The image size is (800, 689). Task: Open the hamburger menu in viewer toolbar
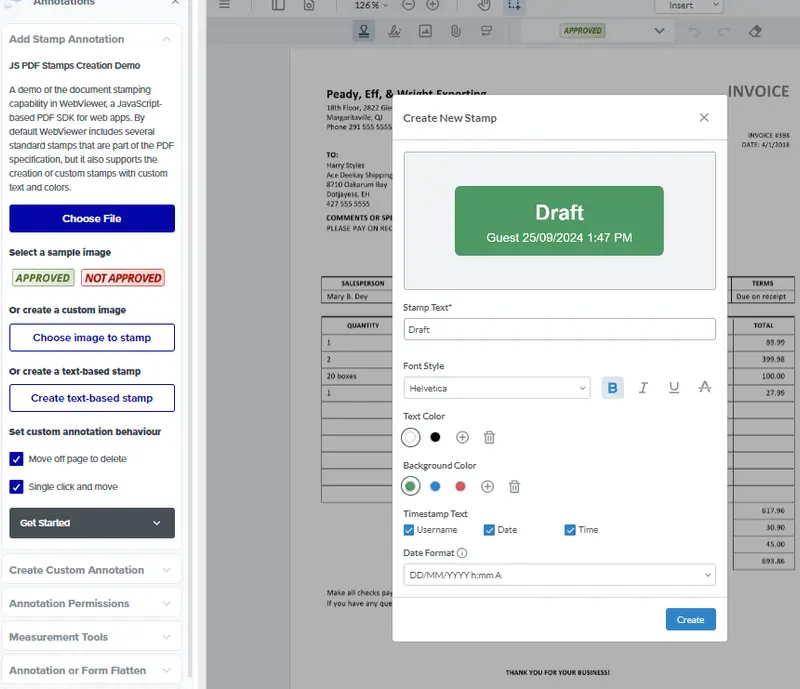tap(224, 5)
